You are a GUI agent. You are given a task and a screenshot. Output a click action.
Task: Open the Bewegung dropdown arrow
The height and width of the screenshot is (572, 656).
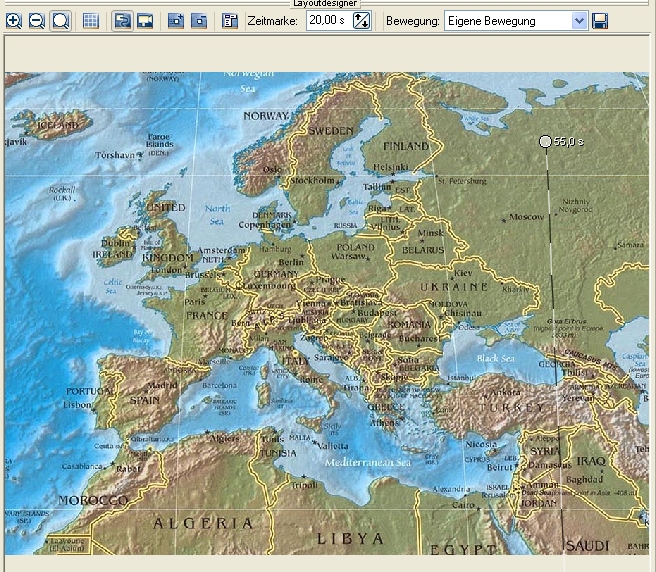(579, 21)
